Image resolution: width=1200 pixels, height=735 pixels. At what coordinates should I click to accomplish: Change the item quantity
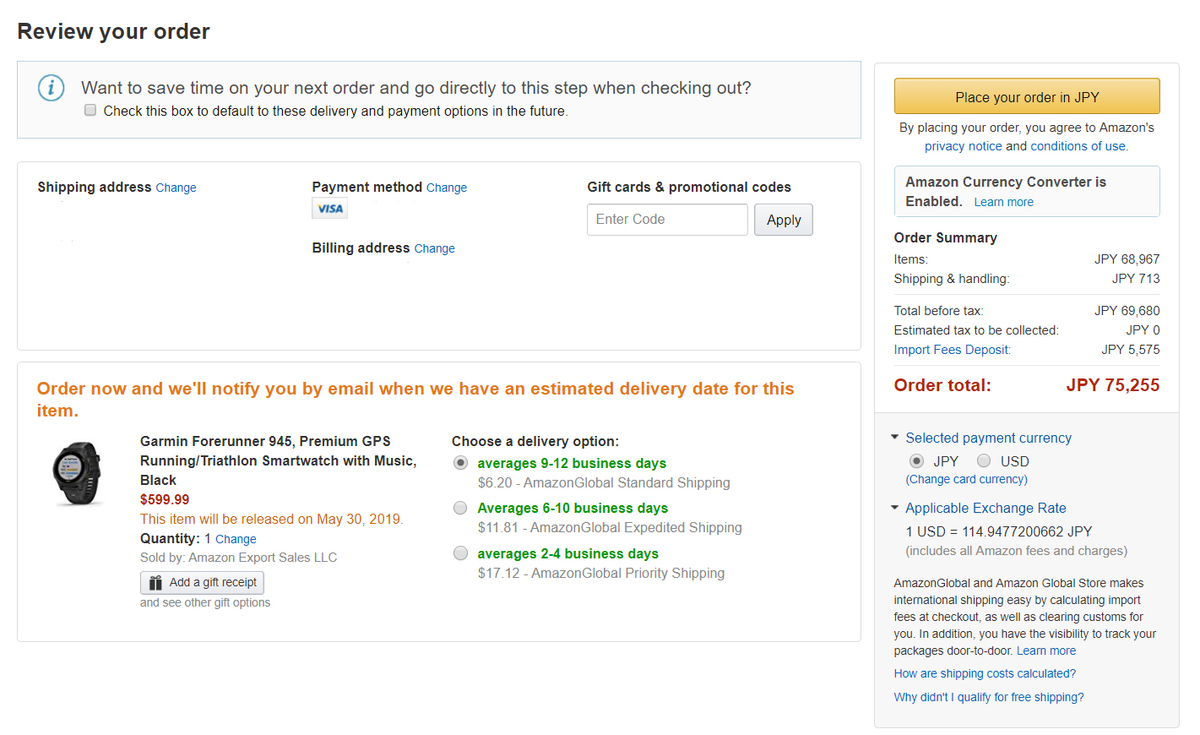236,539
